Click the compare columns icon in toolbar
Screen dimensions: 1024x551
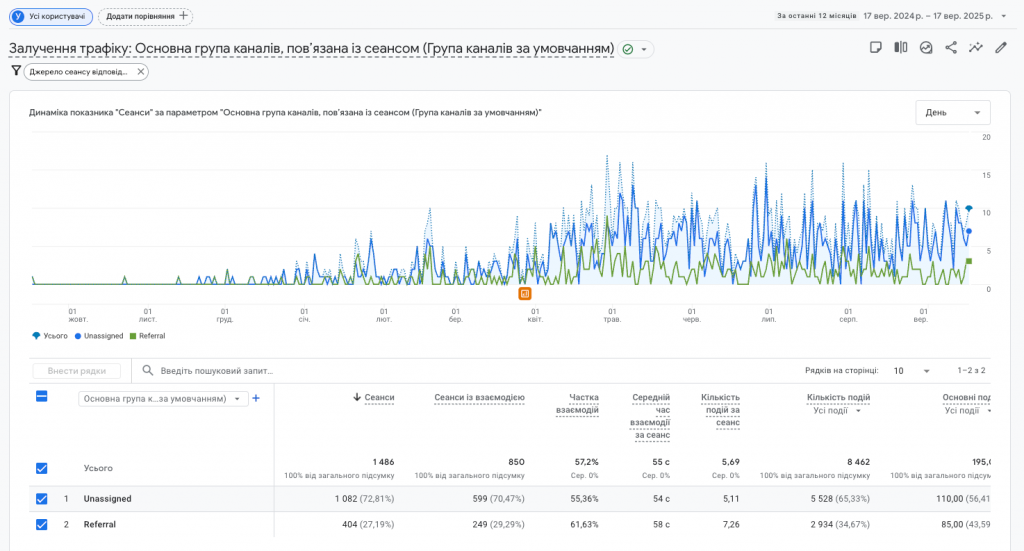[x=901, y=47]
